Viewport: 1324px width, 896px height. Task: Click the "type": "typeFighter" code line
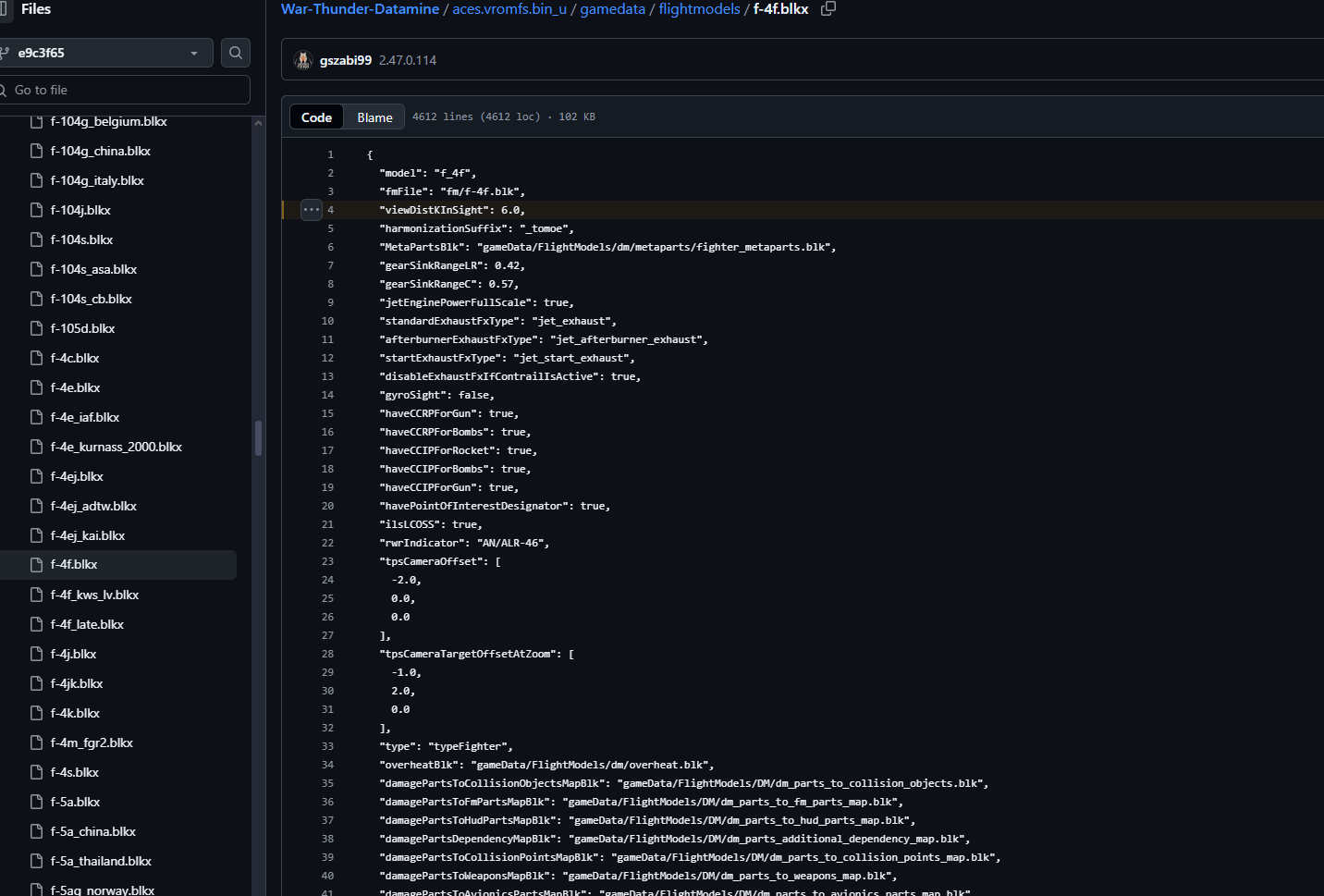(x=446, y=746)
